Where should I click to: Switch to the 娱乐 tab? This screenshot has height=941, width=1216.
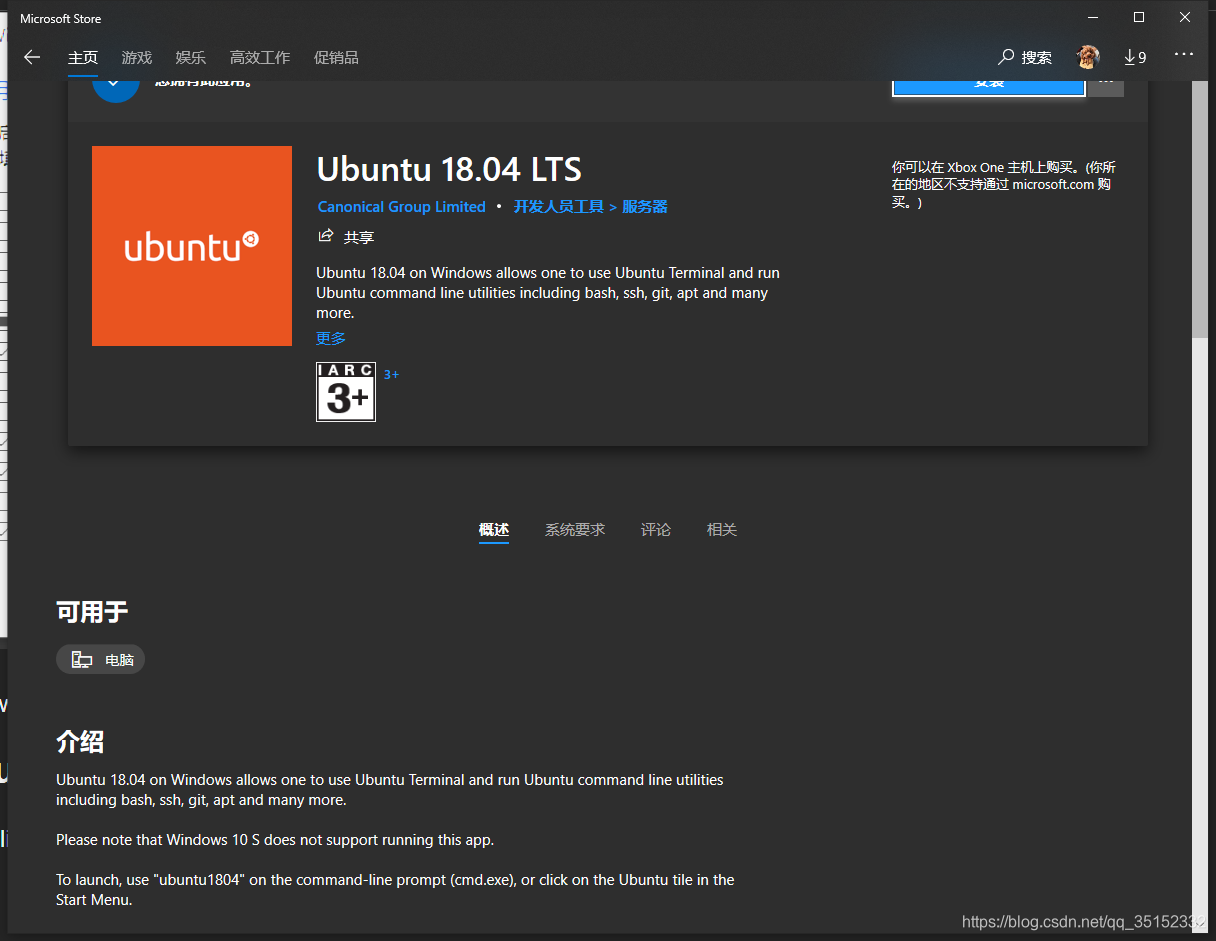tap(190, 57)
